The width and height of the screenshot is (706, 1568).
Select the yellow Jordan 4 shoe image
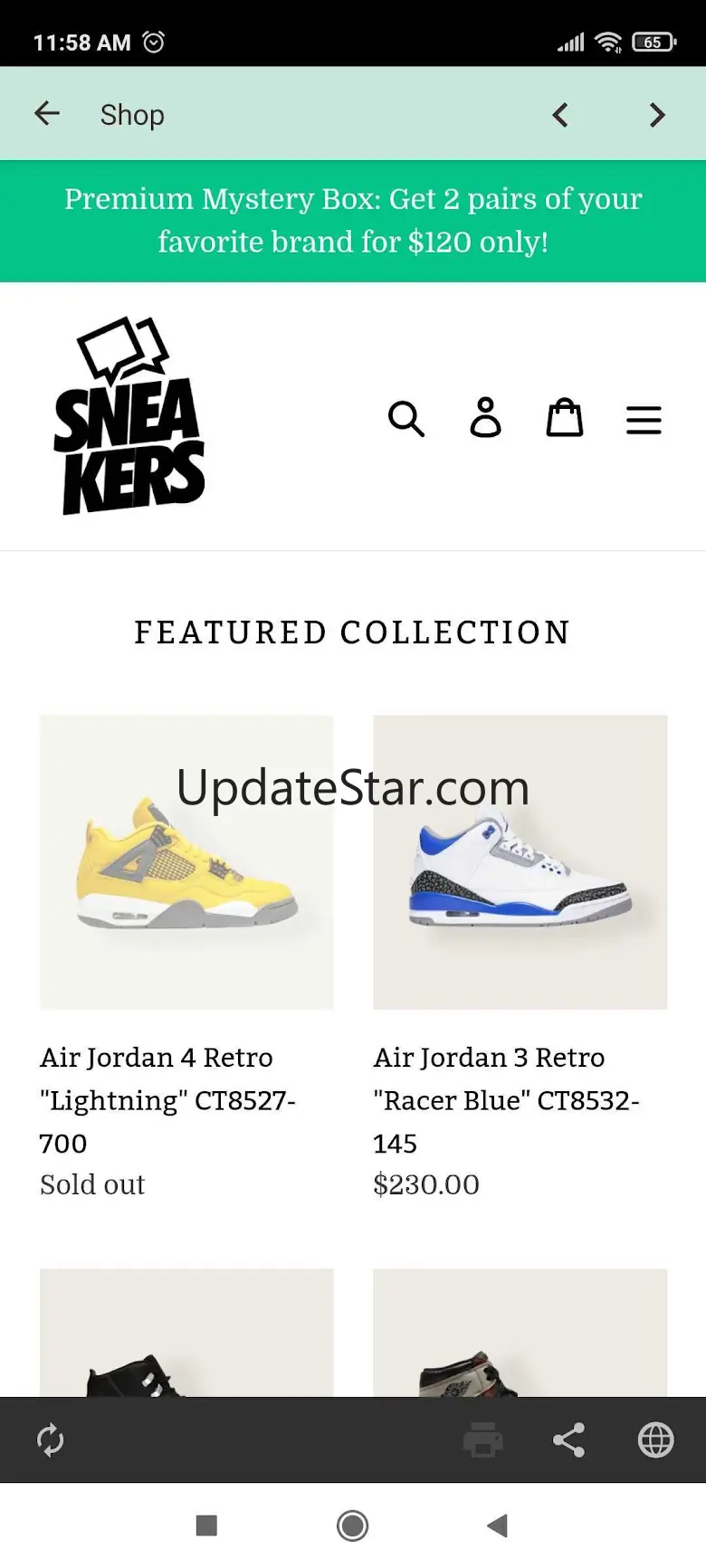(x=186, y=862)
